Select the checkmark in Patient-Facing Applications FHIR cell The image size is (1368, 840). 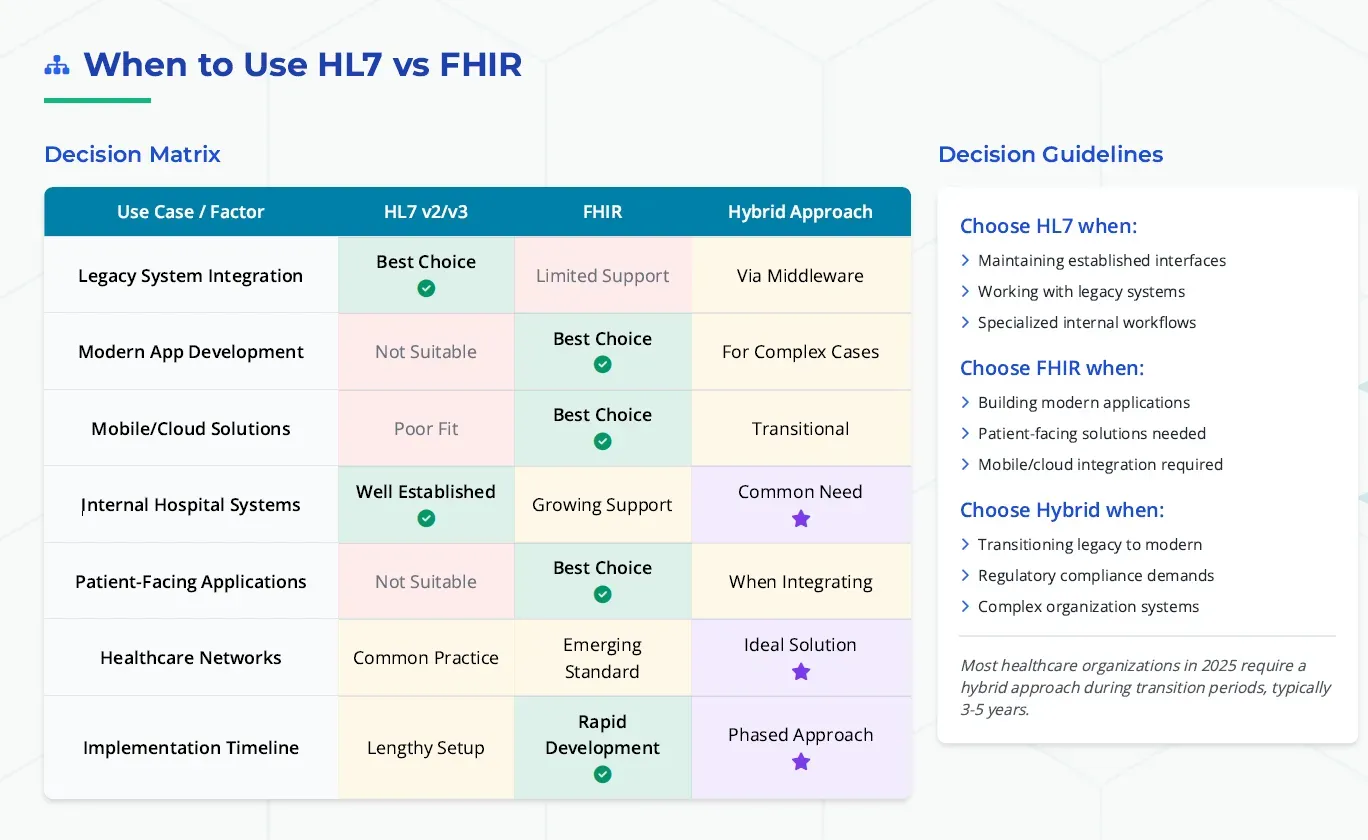point(602,594)
